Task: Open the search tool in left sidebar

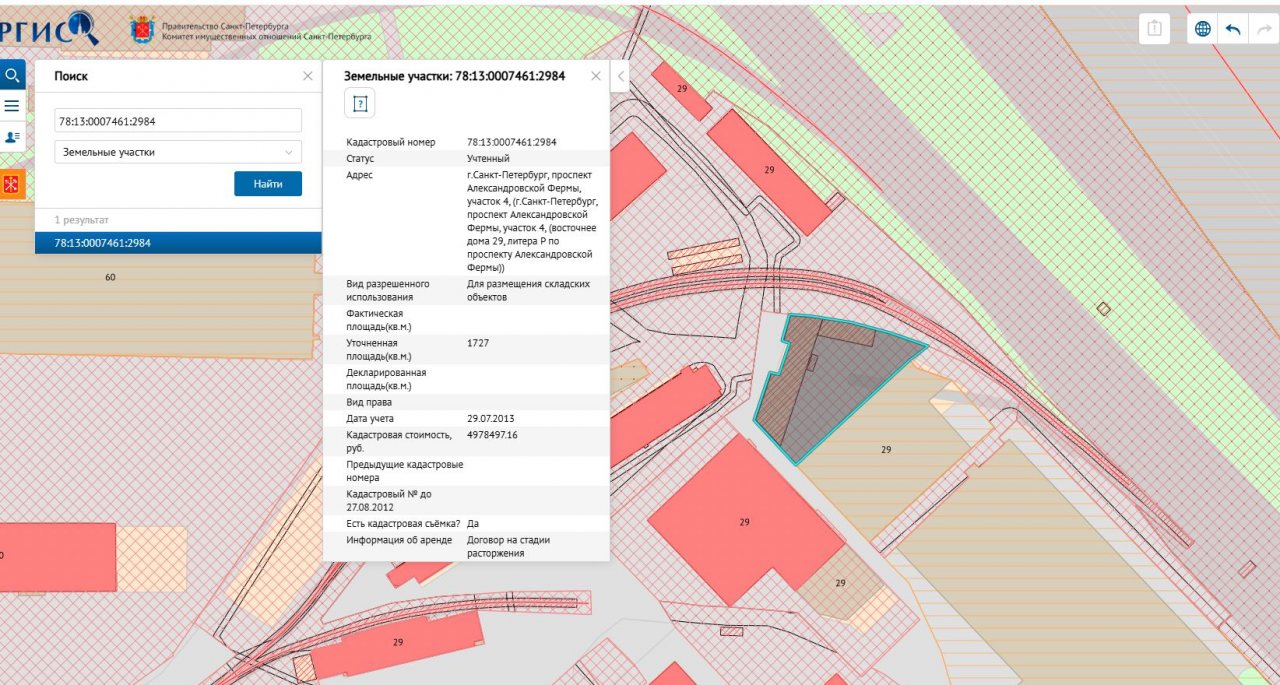Action: (12, 75)
